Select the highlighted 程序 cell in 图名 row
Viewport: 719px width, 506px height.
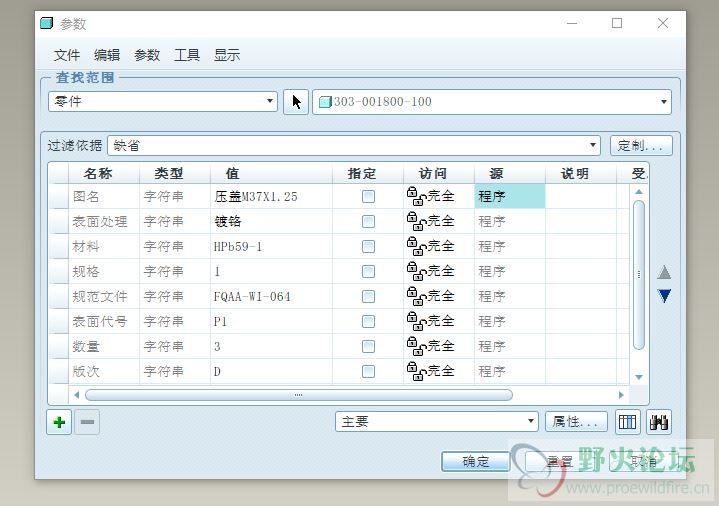pyautogui.click(x=510, y=196)
